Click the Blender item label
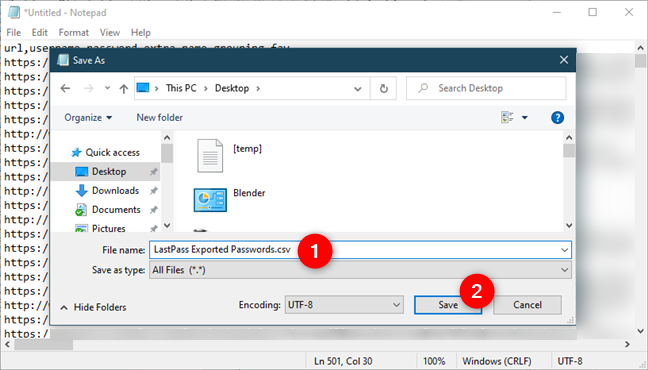 (249, 193)
